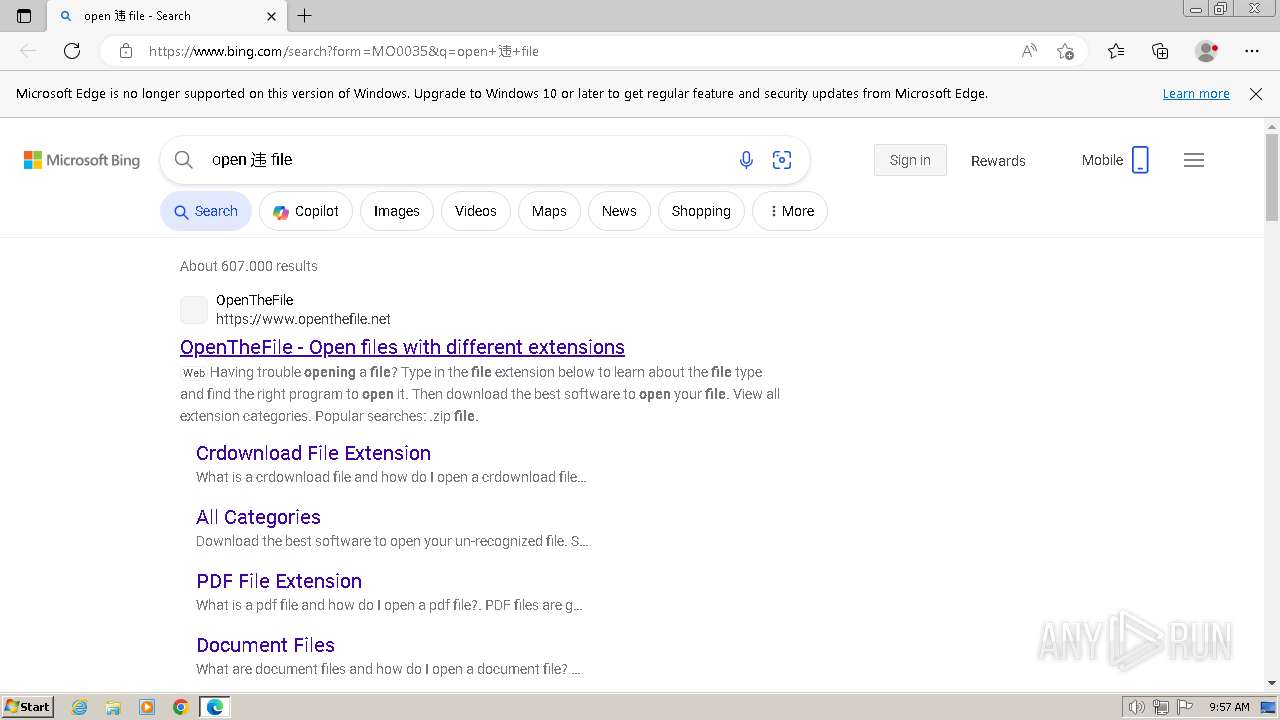Open the Crdownload File Extension link
1280x720 pixels.
(x=313, y=453)
